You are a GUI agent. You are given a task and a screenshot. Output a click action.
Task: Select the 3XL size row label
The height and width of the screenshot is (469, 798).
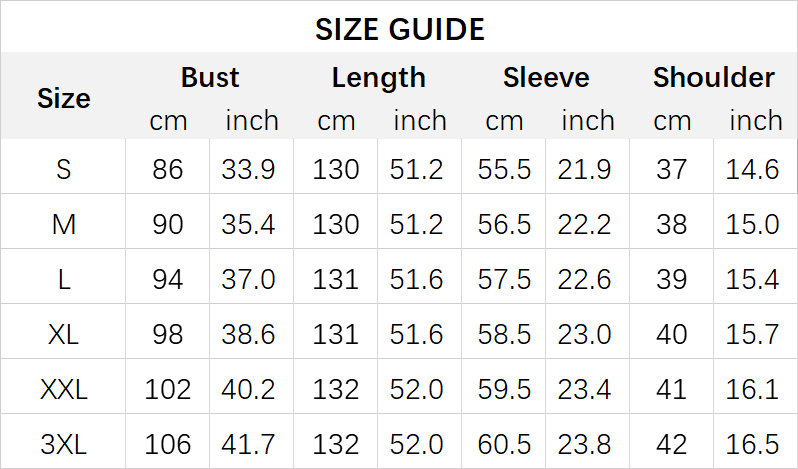point(63,442)
